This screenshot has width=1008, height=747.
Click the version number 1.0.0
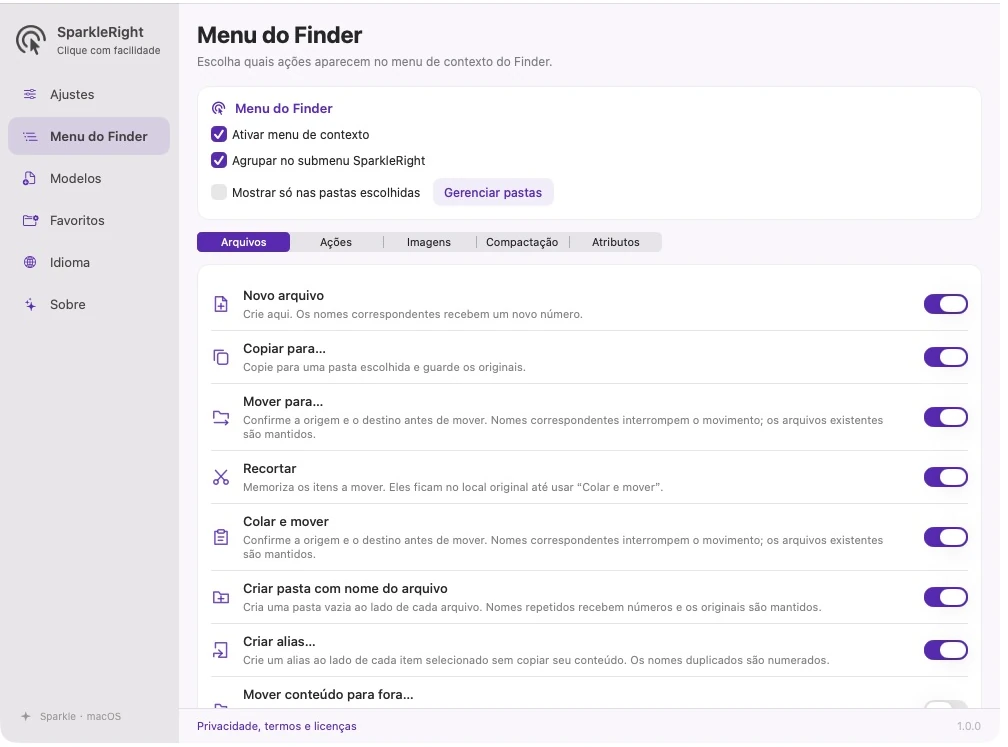pyautogui.click(x=968, y=726)
